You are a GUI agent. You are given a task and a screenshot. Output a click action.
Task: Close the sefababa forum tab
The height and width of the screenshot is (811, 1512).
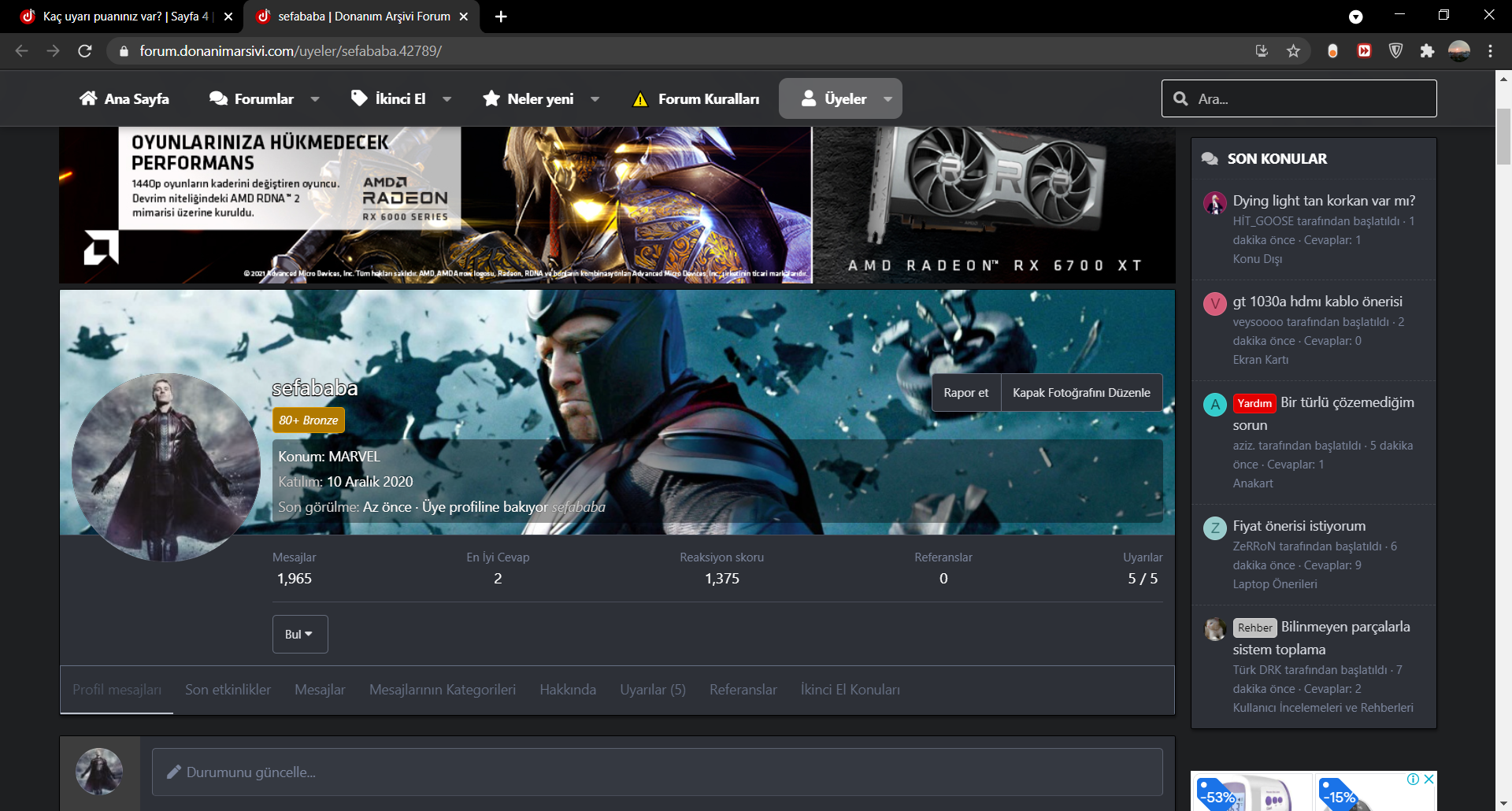click(x=464, y=17)
